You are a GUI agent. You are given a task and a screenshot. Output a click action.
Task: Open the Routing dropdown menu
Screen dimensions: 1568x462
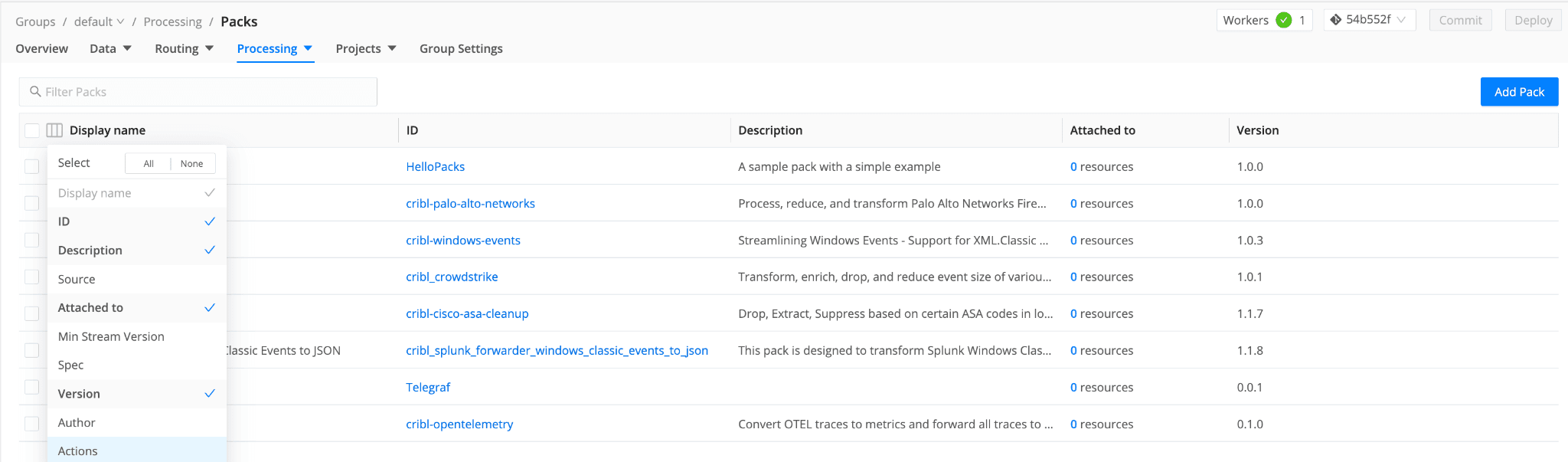click(184, 48)
